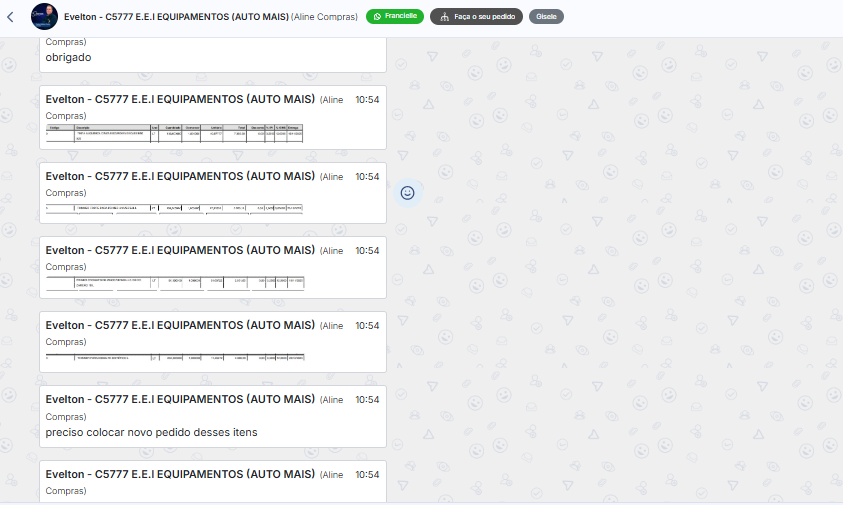Open the contact title Evelton - C5777 in the header
The image size is (843, 505).
click(175, 17)
